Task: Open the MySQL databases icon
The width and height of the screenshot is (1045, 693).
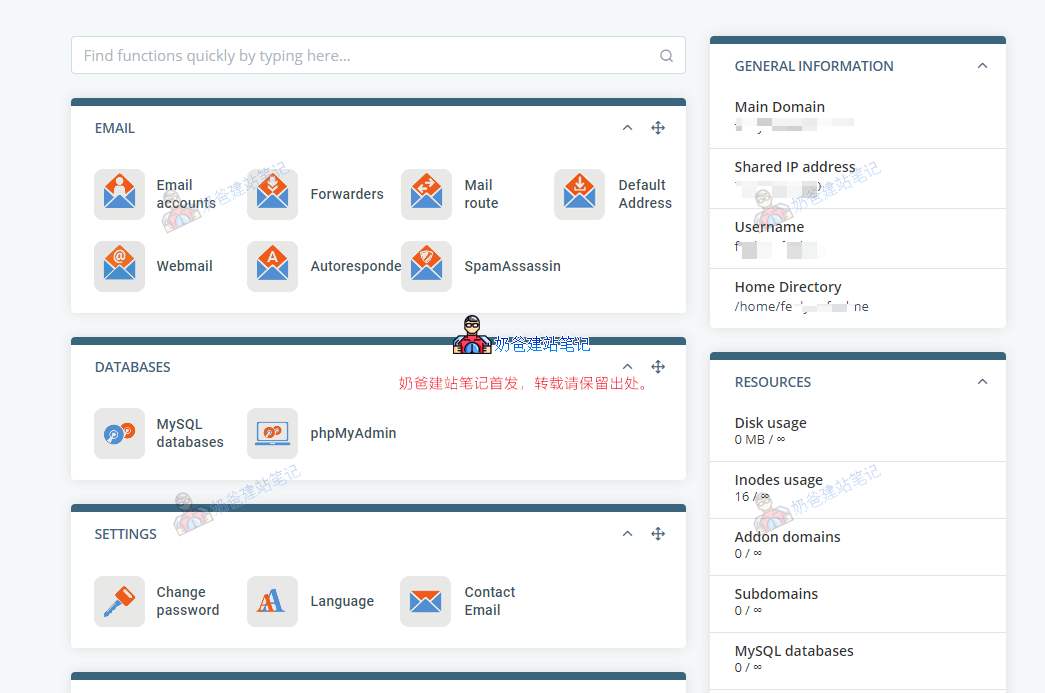Action: point(119,433)
